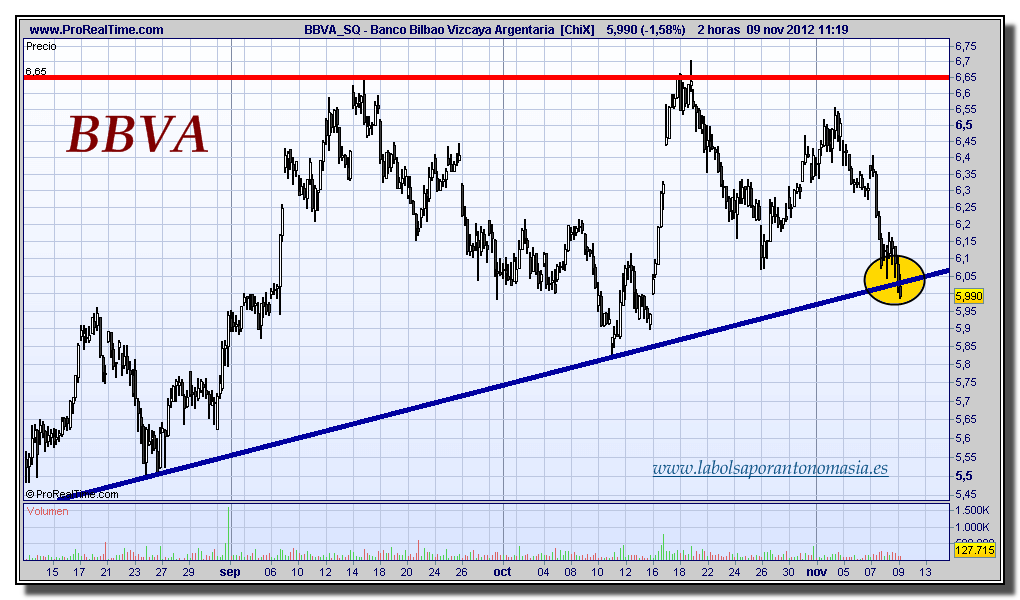Click the bold 6,5 price axis label
The image size is (1020, 600).
[964, 125]
